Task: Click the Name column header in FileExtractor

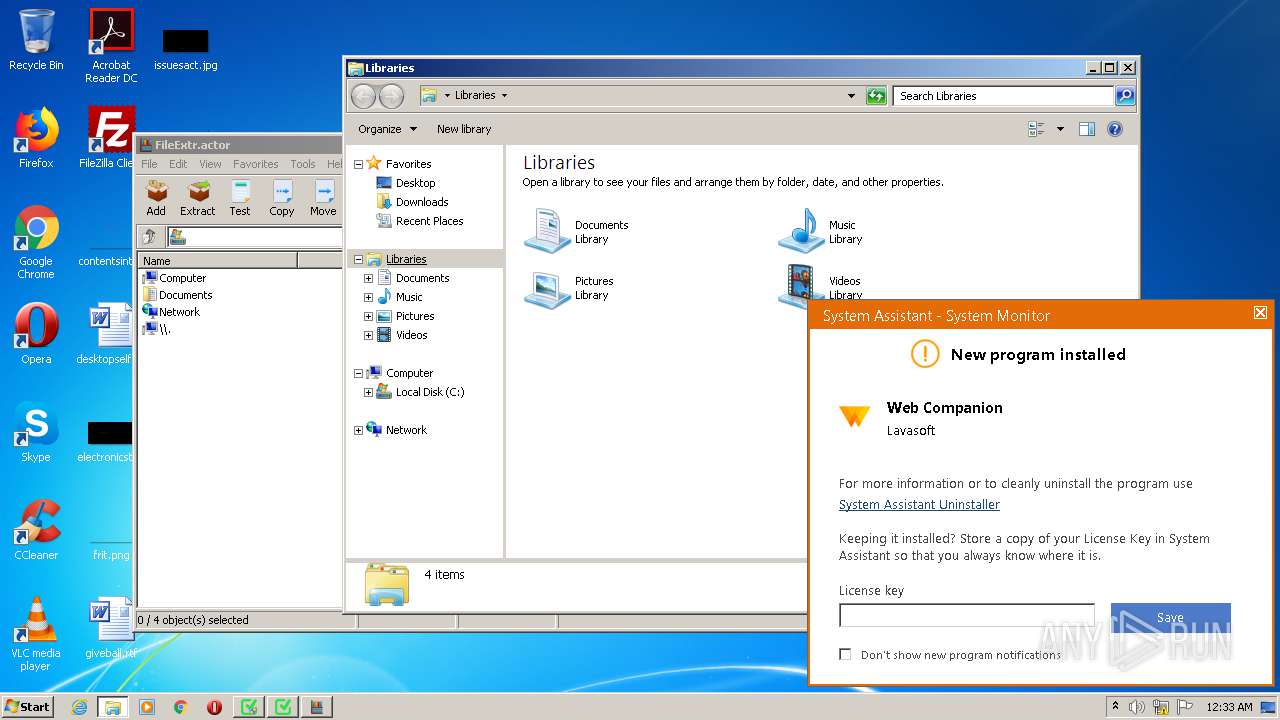Action: (x=218, y=260)
